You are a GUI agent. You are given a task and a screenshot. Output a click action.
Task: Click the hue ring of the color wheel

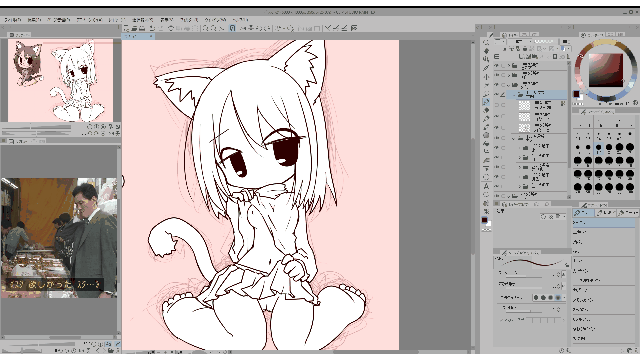coord(606,42)
